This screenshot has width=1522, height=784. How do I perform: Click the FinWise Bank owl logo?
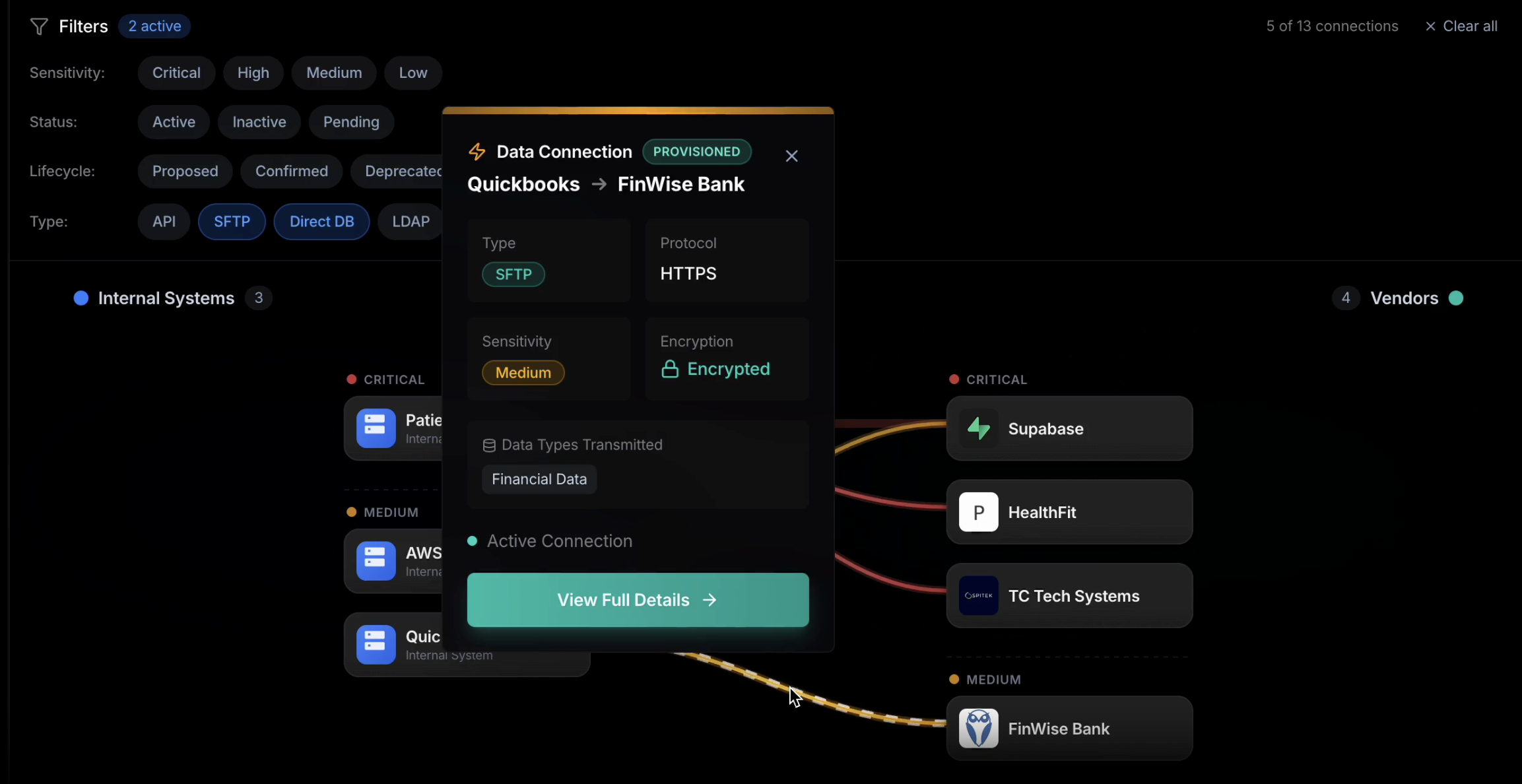point(978,729)
